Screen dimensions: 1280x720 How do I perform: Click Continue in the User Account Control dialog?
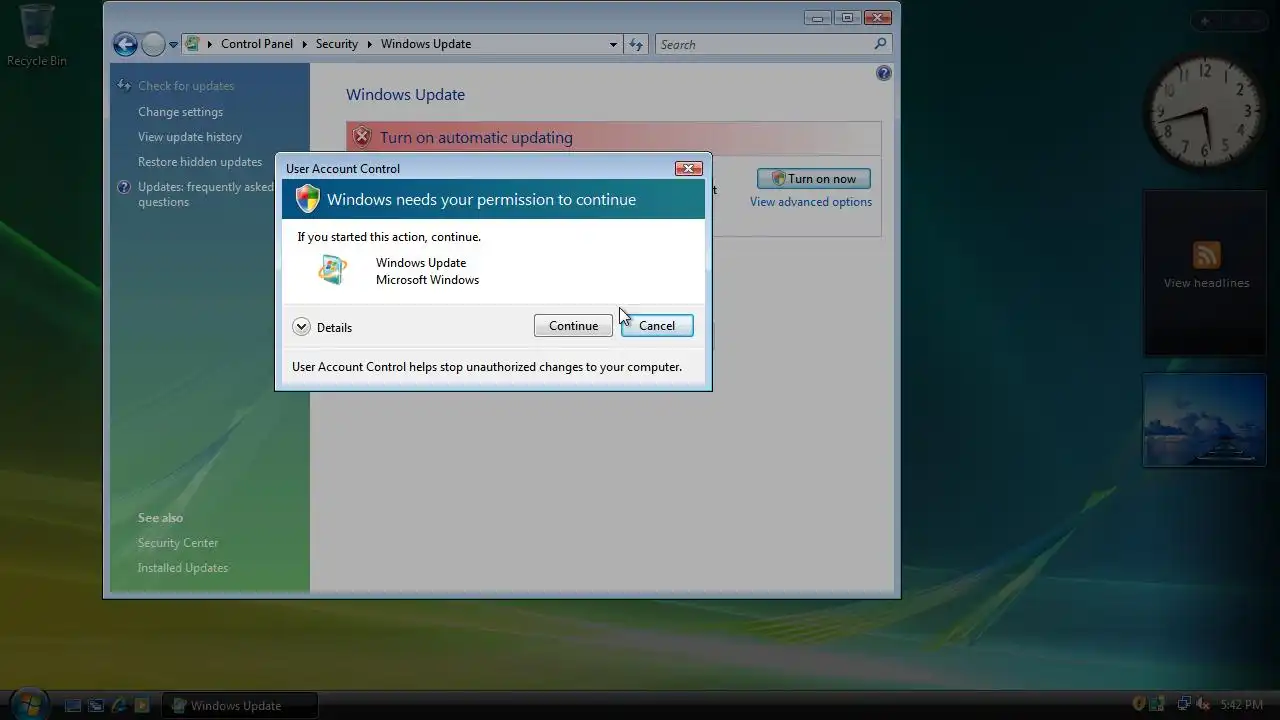coord(573,326)
